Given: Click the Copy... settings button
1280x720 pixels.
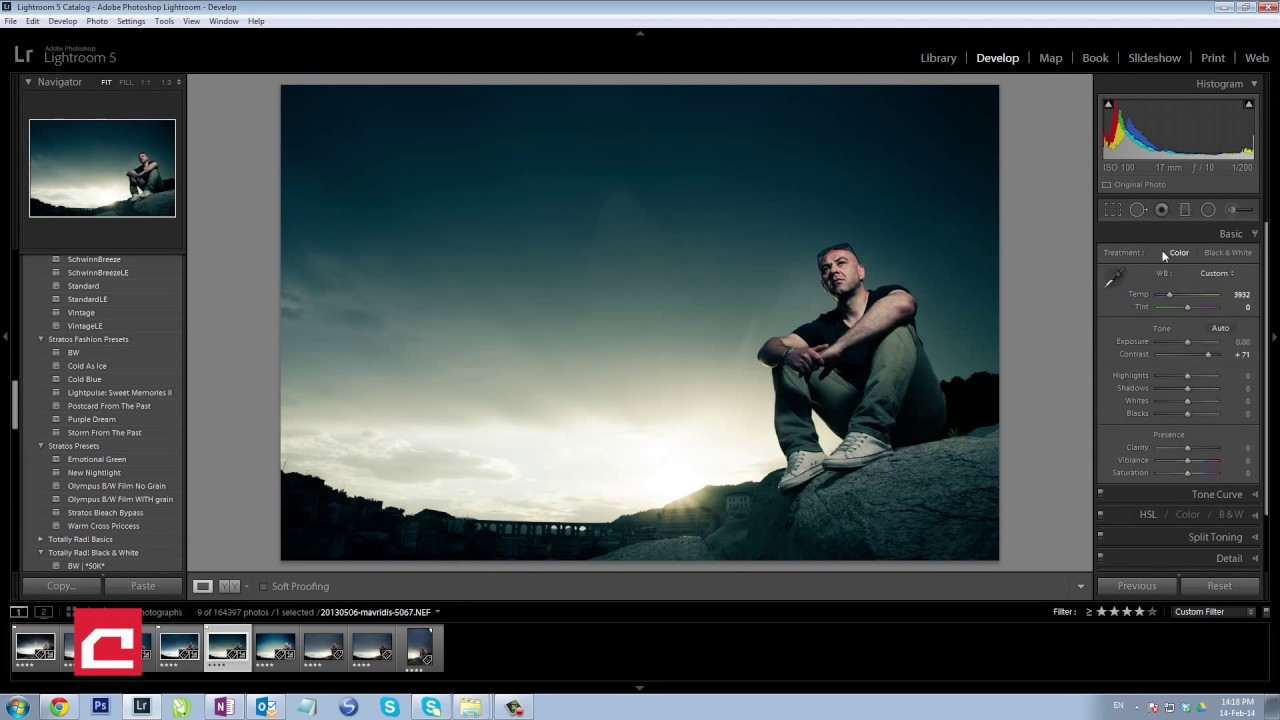Looking at the screenshot, I should point(61,586).
